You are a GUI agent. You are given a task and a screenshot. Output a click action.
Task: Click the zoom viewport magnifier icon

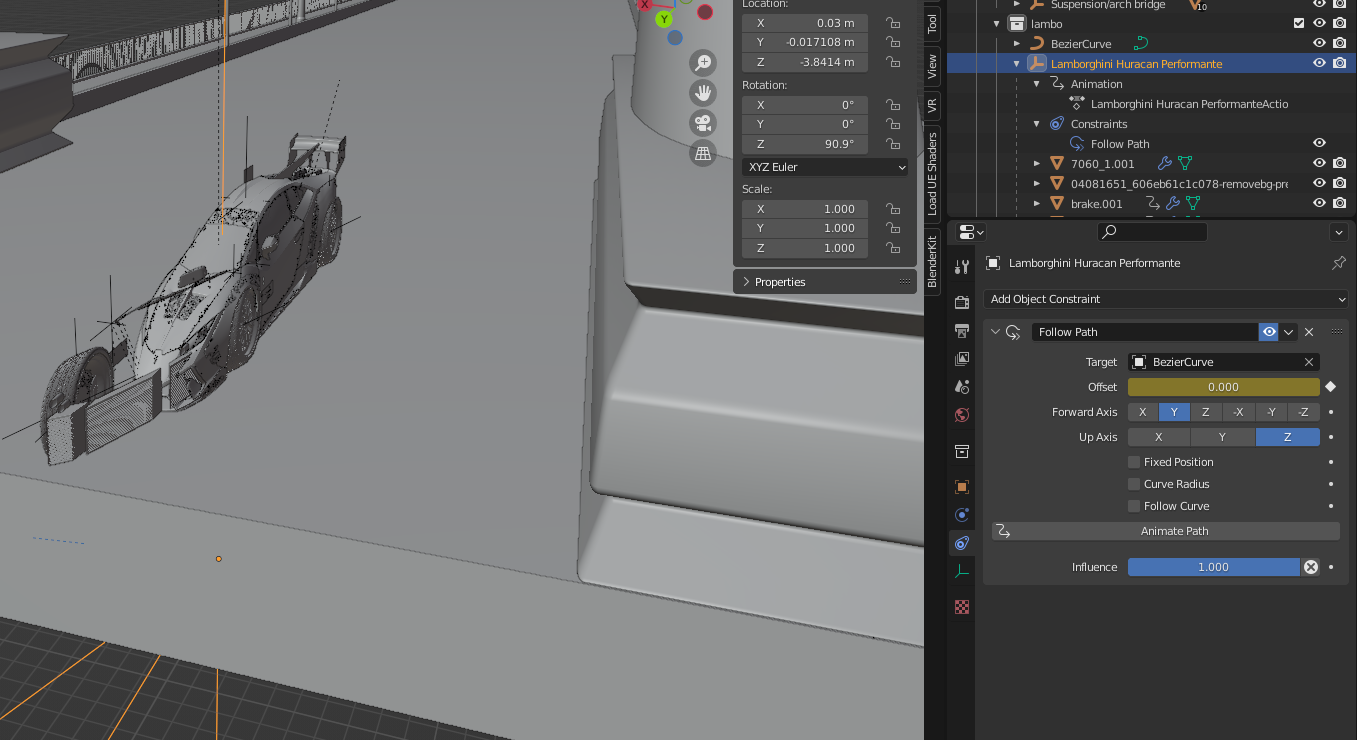point(703,63)
